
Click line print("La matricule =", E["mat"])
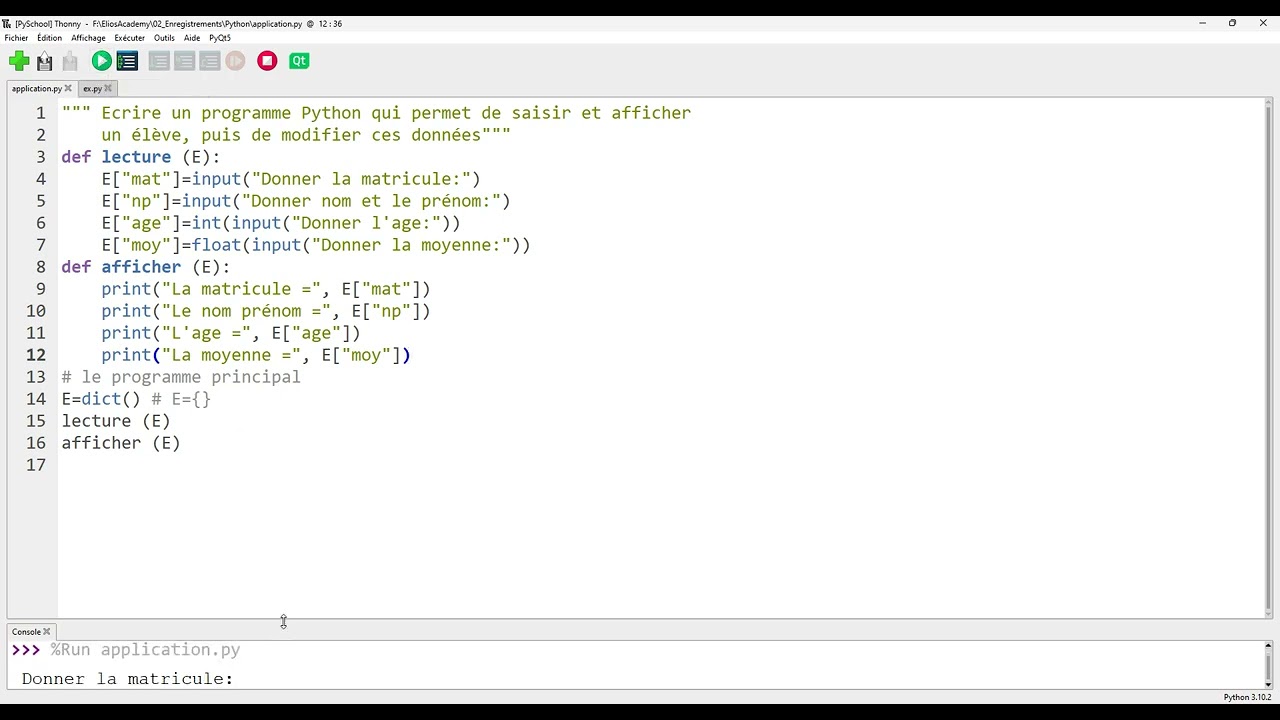click(266, 289)
